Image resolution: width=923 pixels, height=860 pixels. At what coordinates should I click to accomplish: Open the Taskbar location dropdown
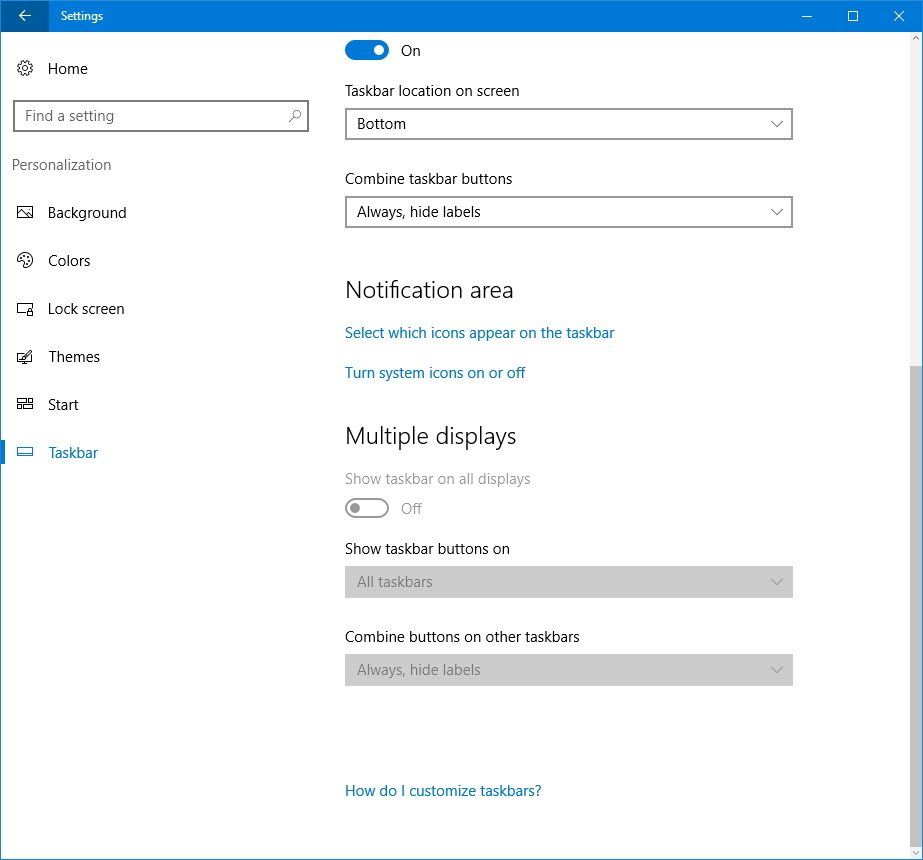click(568, 124)
